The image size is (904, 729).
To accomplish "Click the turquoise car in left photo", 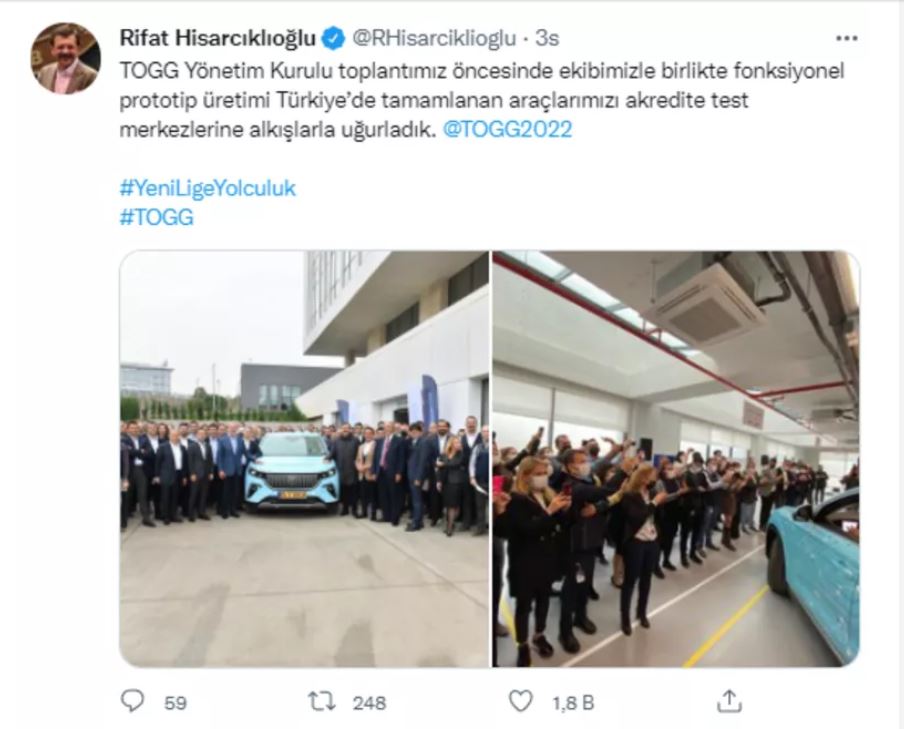I will [293, 472].
